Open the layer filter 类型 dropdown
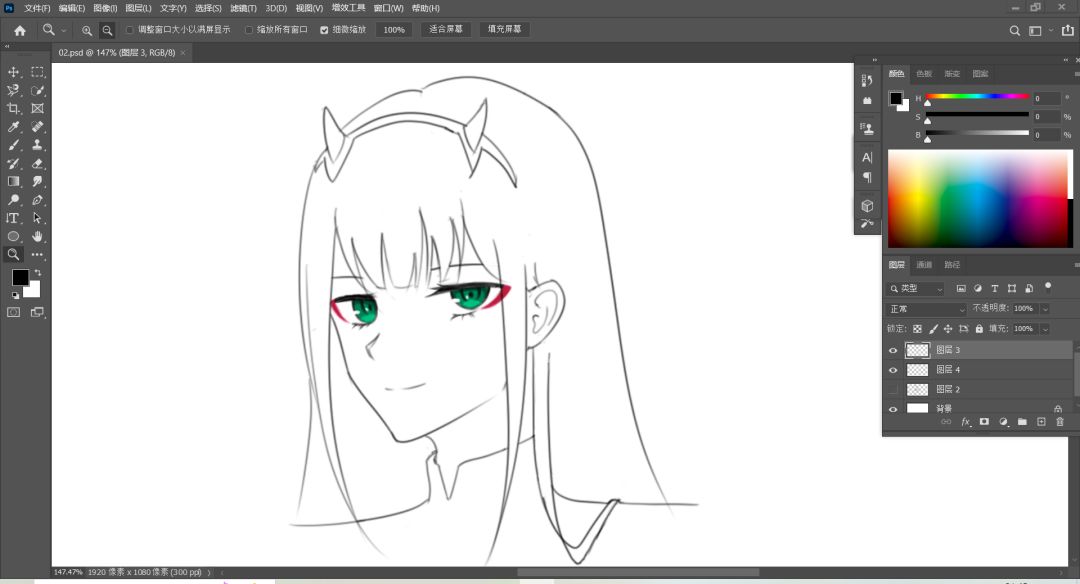Viewport: 1080px width, 584px height. [x=915, y=289]
